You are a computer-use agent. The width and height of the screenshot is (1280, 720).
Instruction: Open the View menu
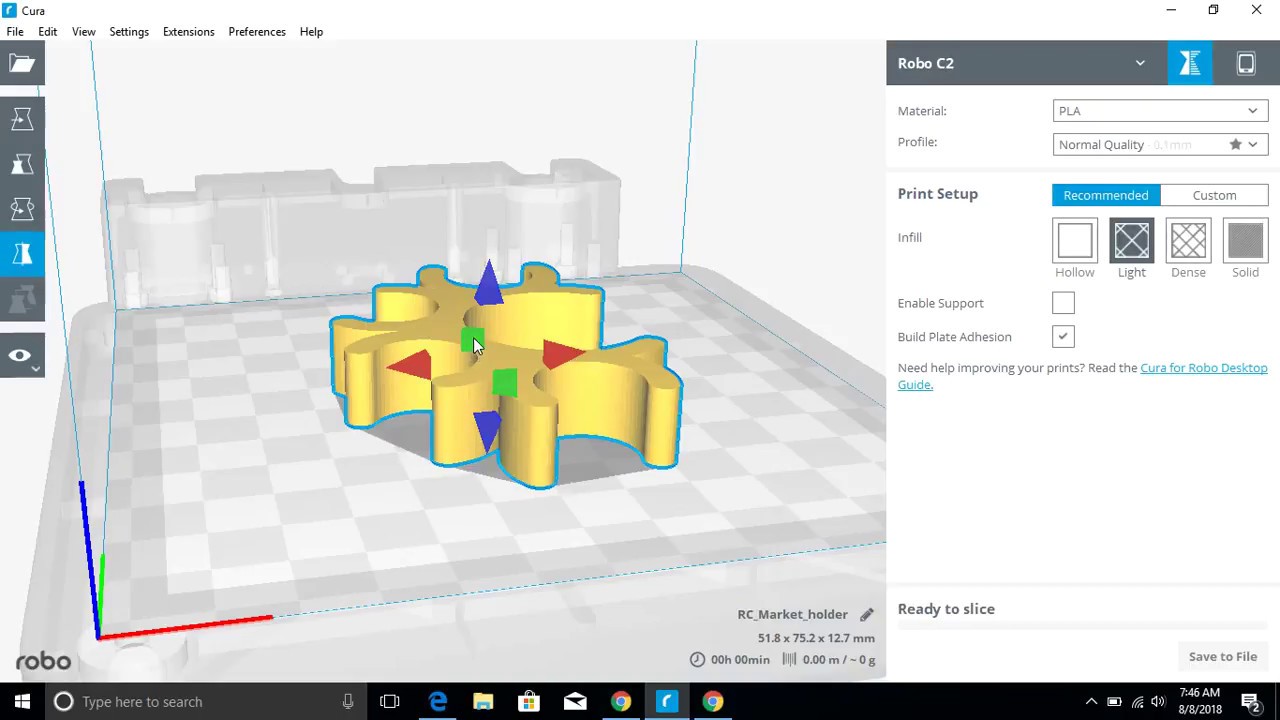tap(84, 31)
